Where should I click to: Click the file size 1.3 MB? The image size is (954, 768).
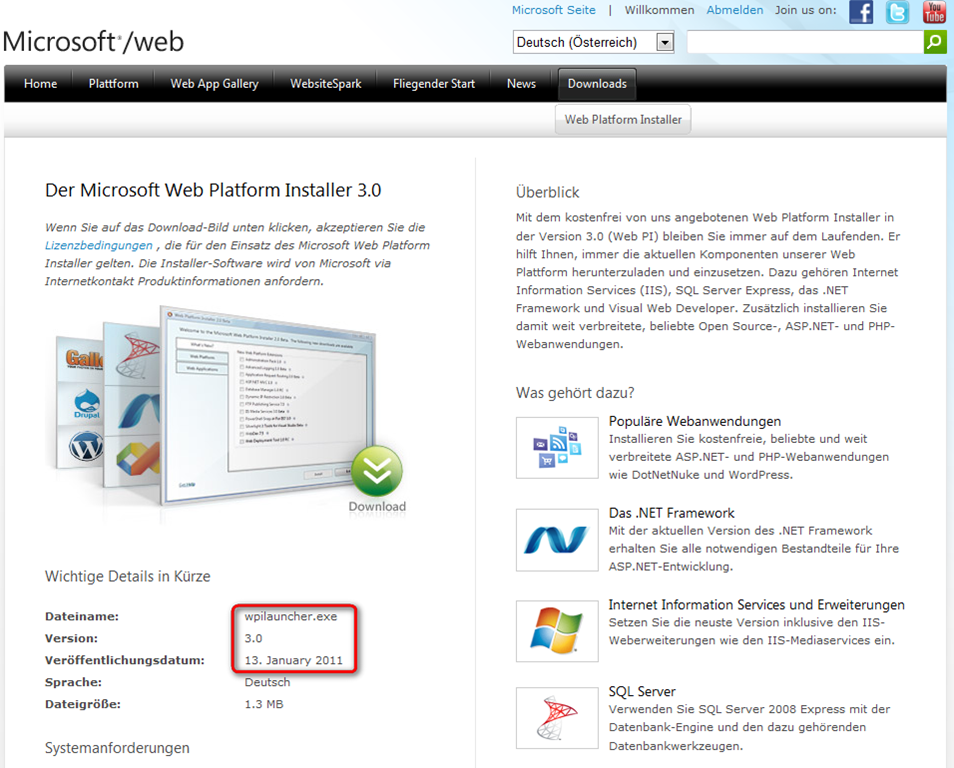click(263, 703)
